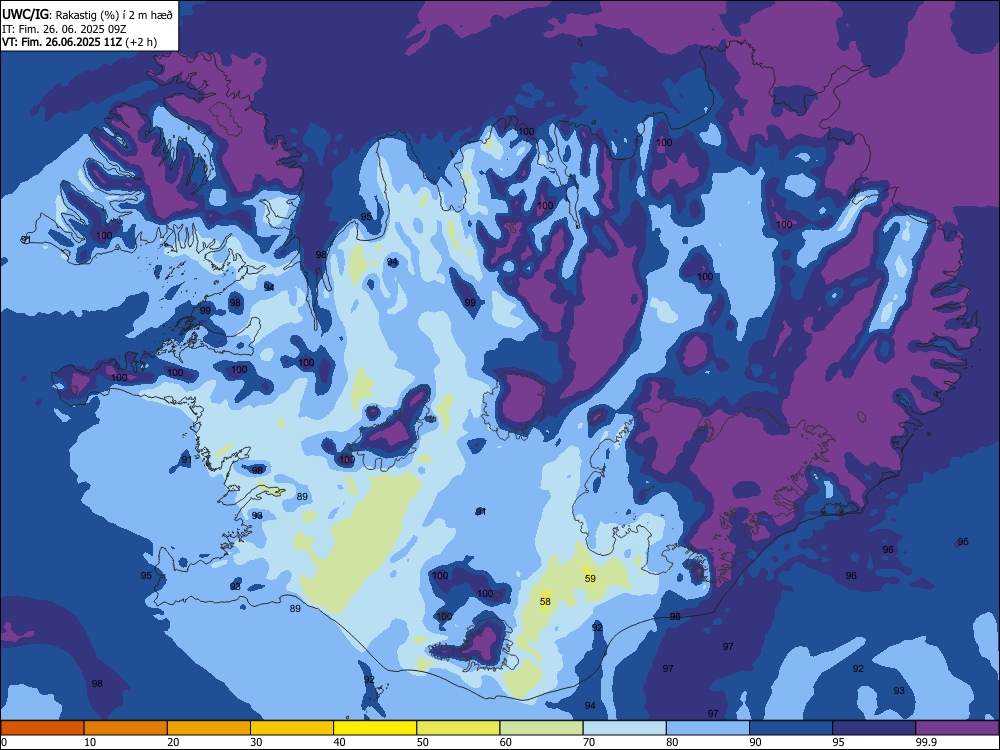
Task: Click the purple legend swatch above 99.9
Action: pyautogui.click(x=957, y=728)
